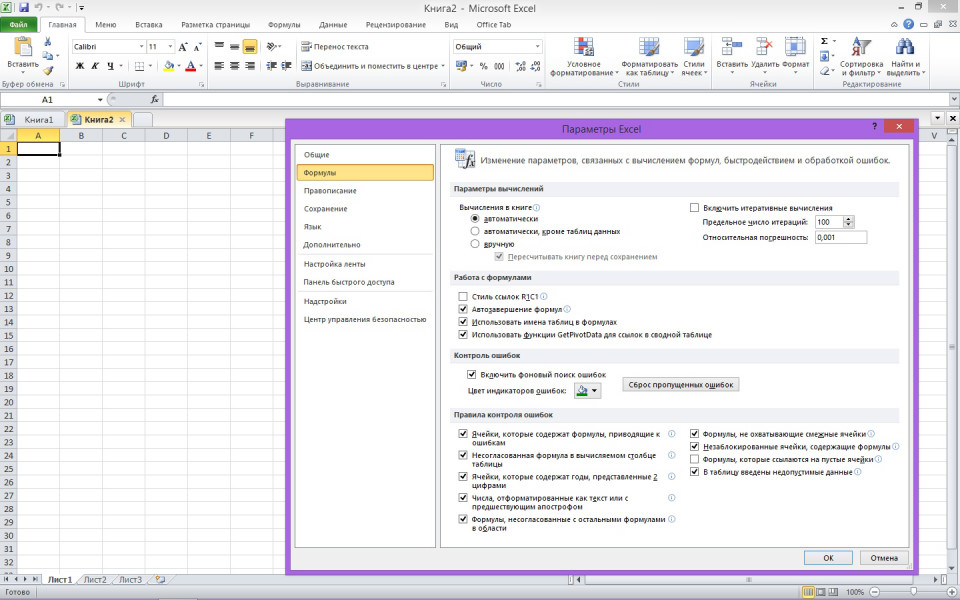Toggle background error checking checkbox
Screen dimensions: 960x600
(471, 375)
